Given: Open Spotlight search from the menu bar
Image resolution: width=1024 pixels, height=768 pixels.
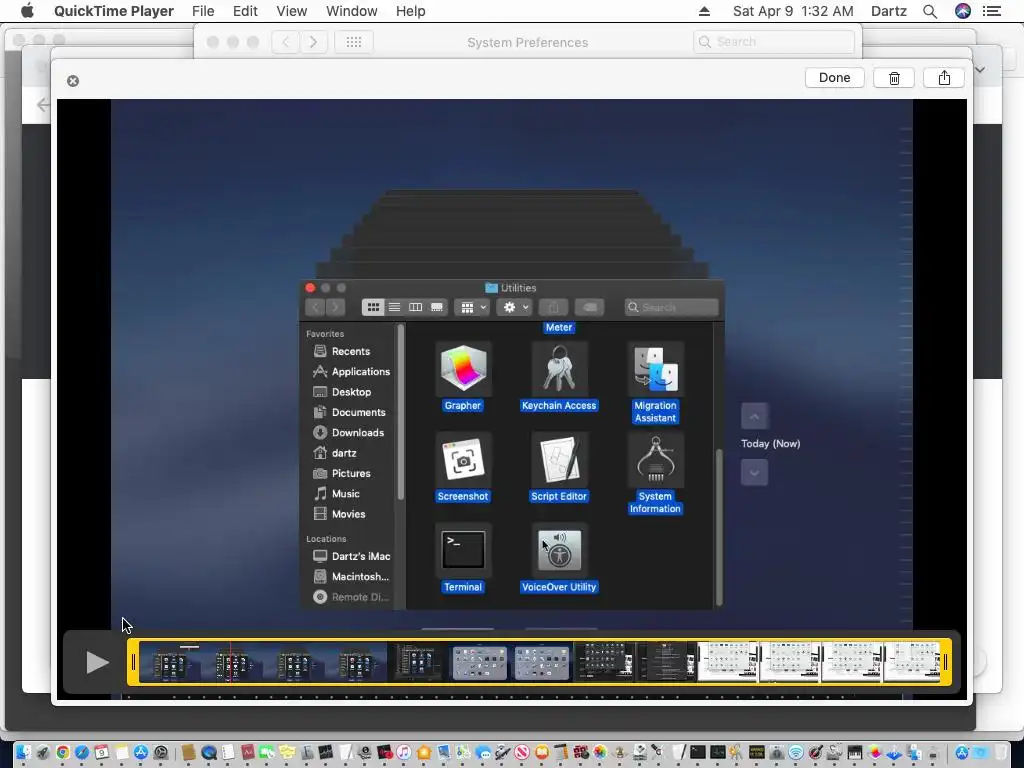Looking at the screenshot, I should click(930, 11).
